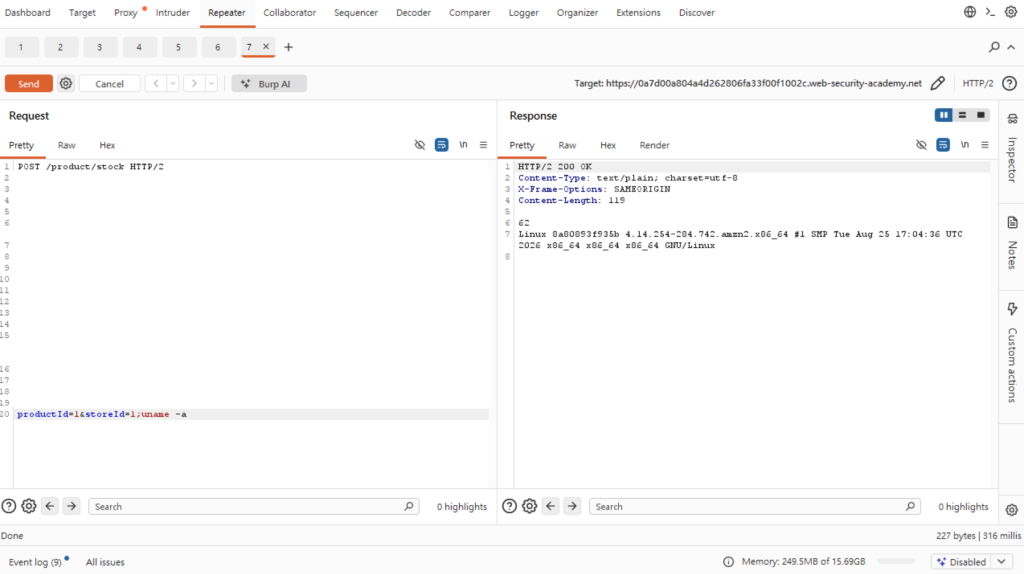Image resolution: width=1024 pixels, height=574 pixels.
Task: Open Burp settings gear in top bar
Action: (x=1011, y=12)
